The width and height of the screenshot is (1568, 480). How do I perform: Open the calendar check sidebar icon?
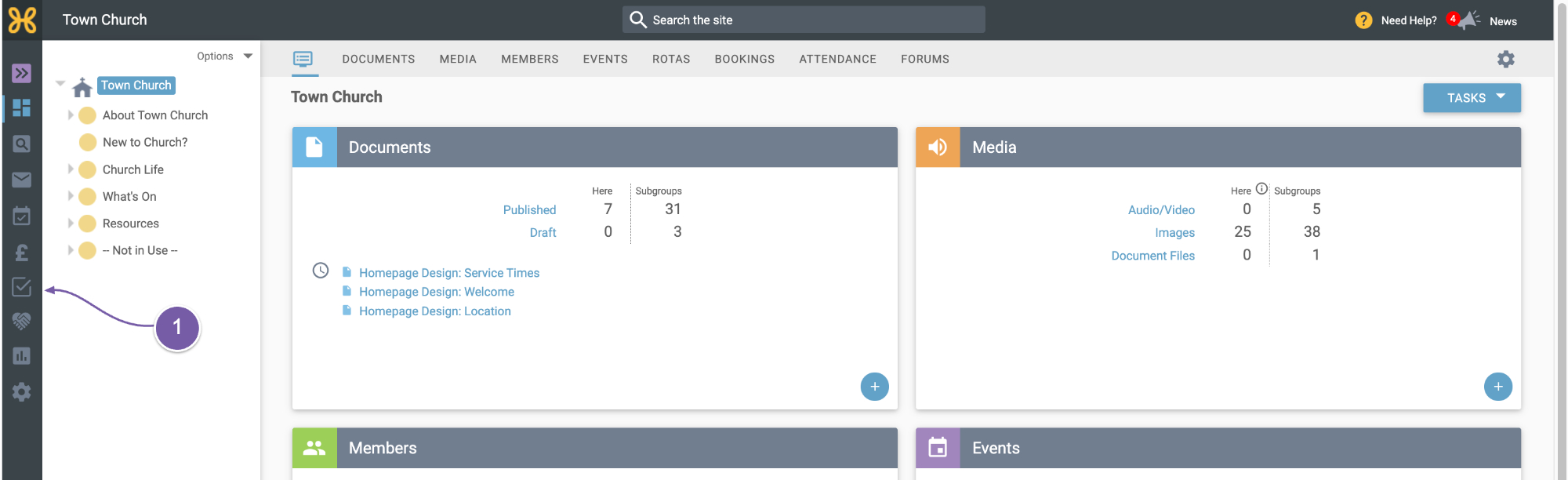(x=21, y=216)
